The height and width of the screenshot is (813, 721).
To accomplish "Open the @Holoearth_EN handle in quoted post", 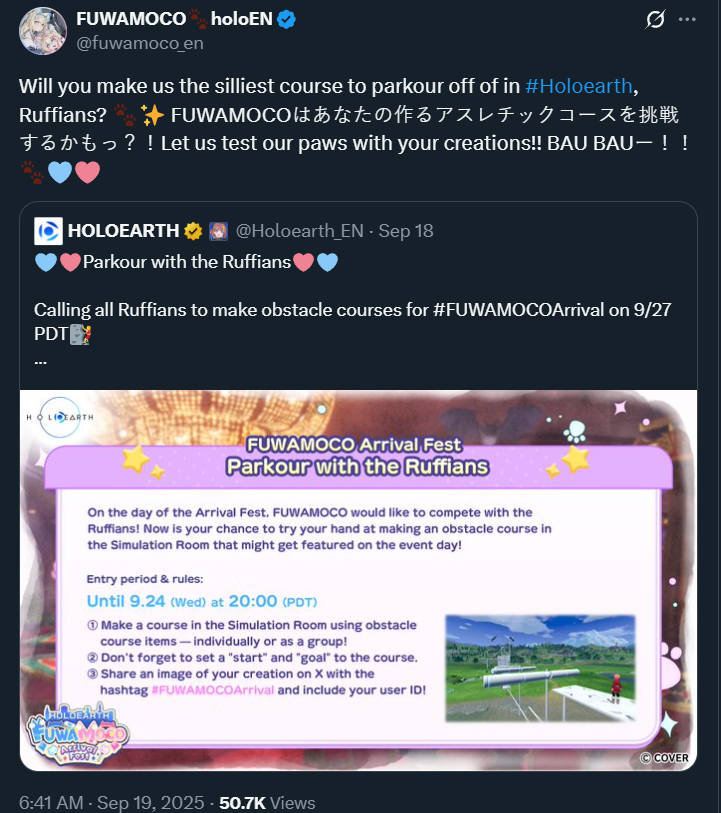I will 300,231.
